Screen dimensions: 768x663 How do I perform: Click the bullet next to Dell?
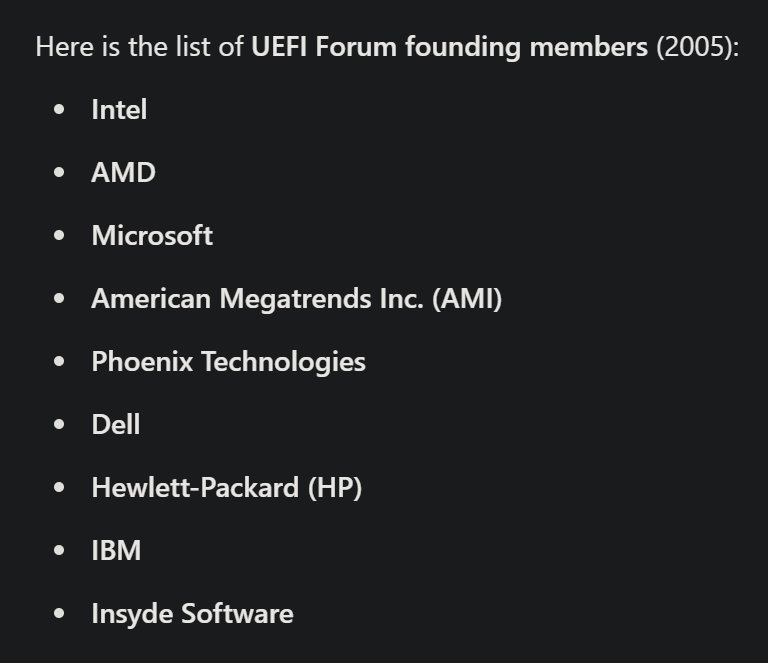pyautogui.click(x=60, y=425)
